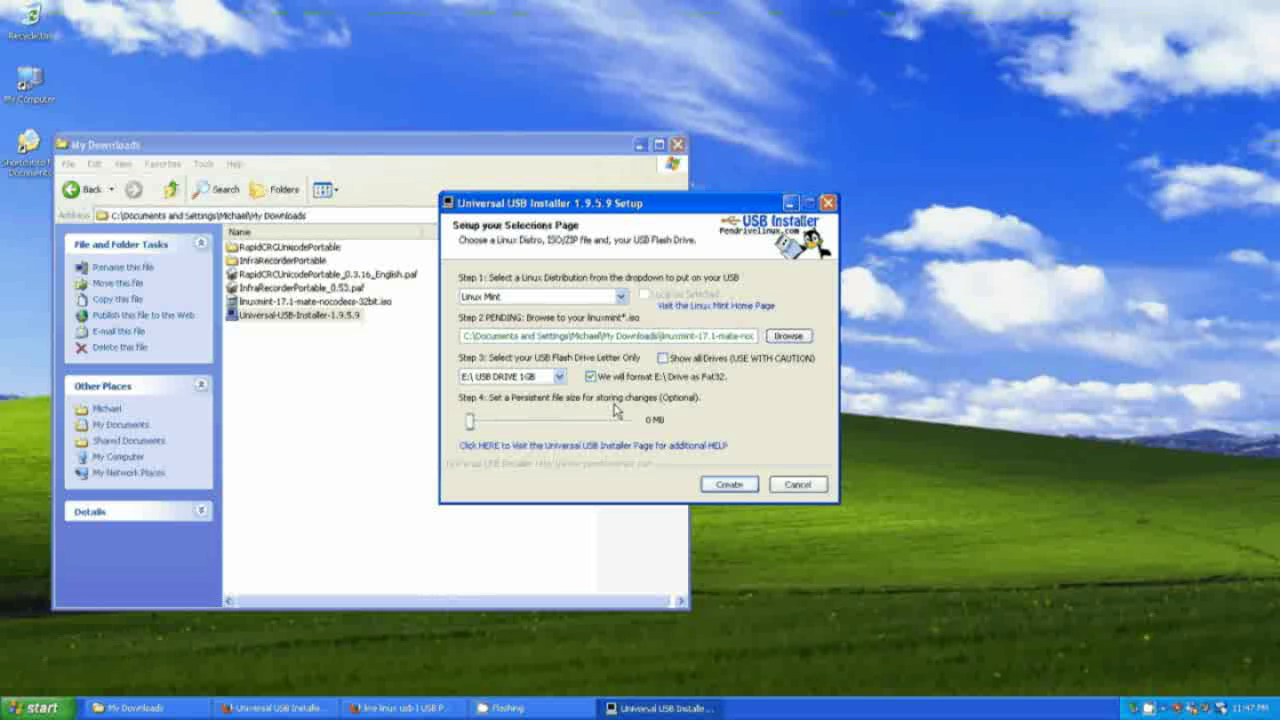Collapse the File and Folder Tasks panel
Screen dimensions: 1280x720
point(201,243)
